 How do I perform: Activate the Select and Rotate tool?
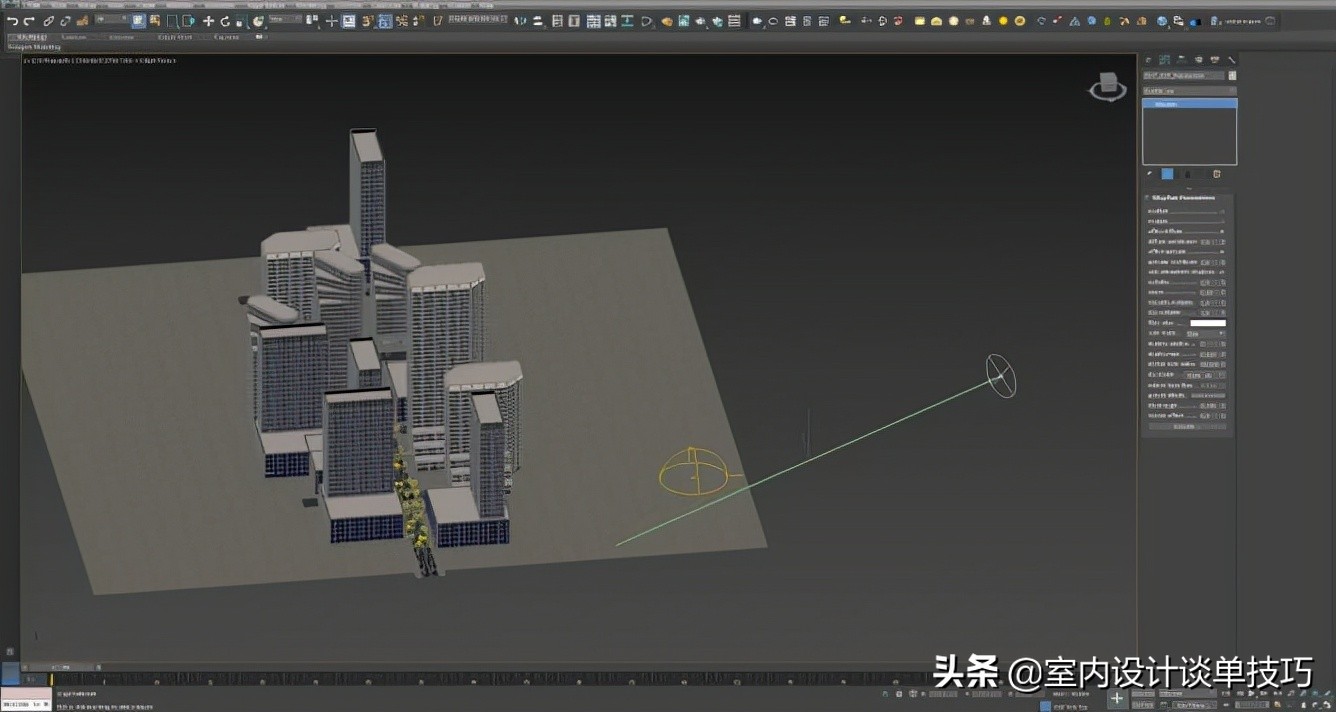pos(224,18)
